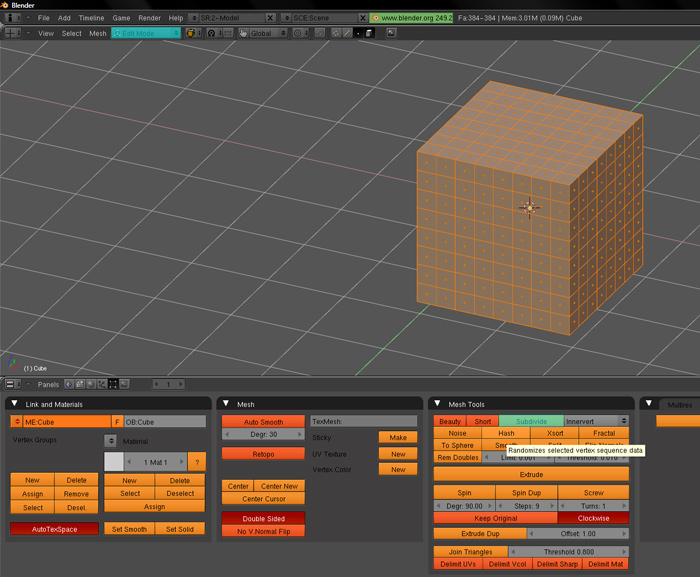700x577 pixels.
Task: Open the Add menu
Action: 64,18
